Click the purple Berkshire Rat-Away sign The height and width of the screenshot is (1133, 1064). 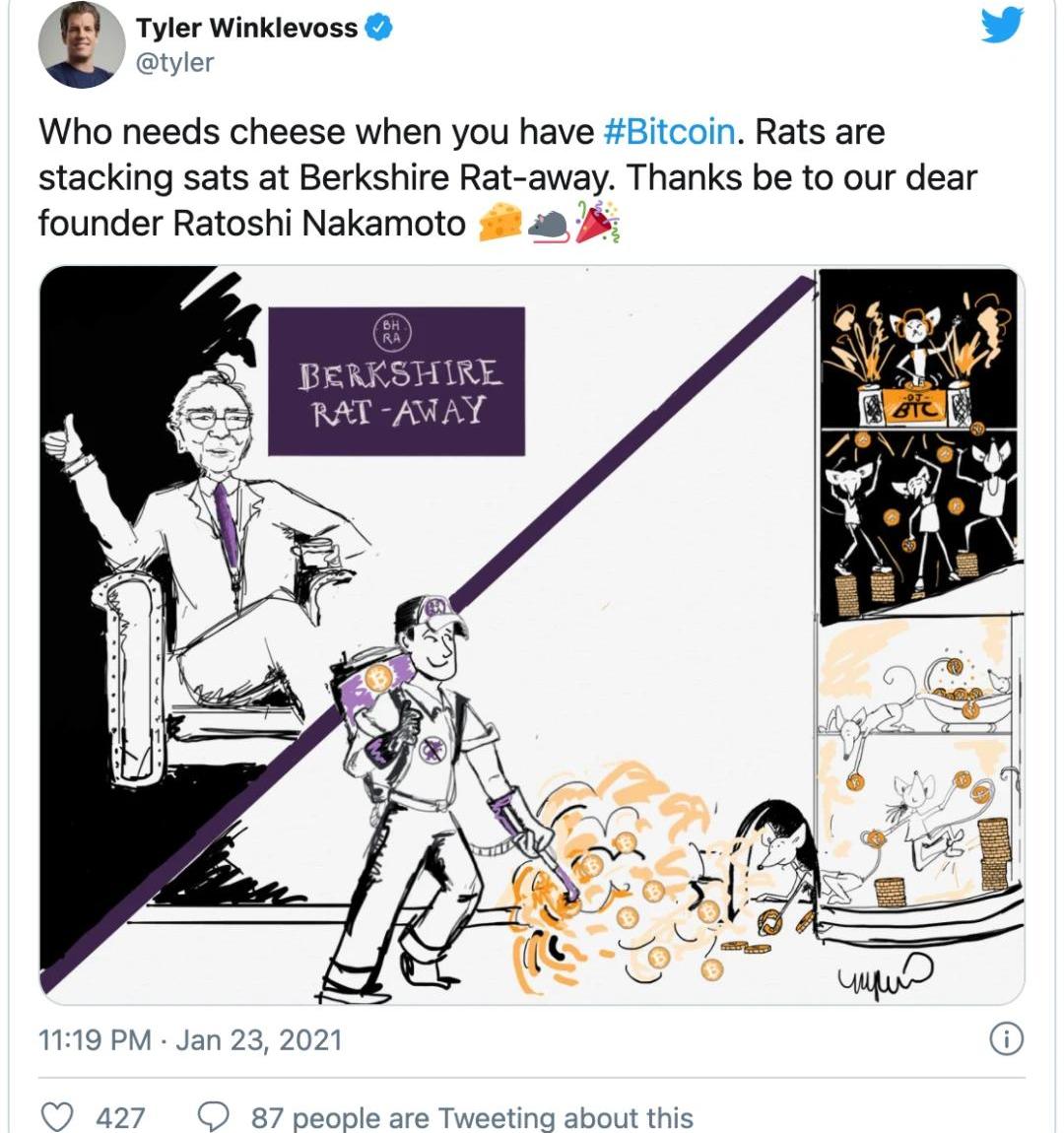(x=397, y=381)
